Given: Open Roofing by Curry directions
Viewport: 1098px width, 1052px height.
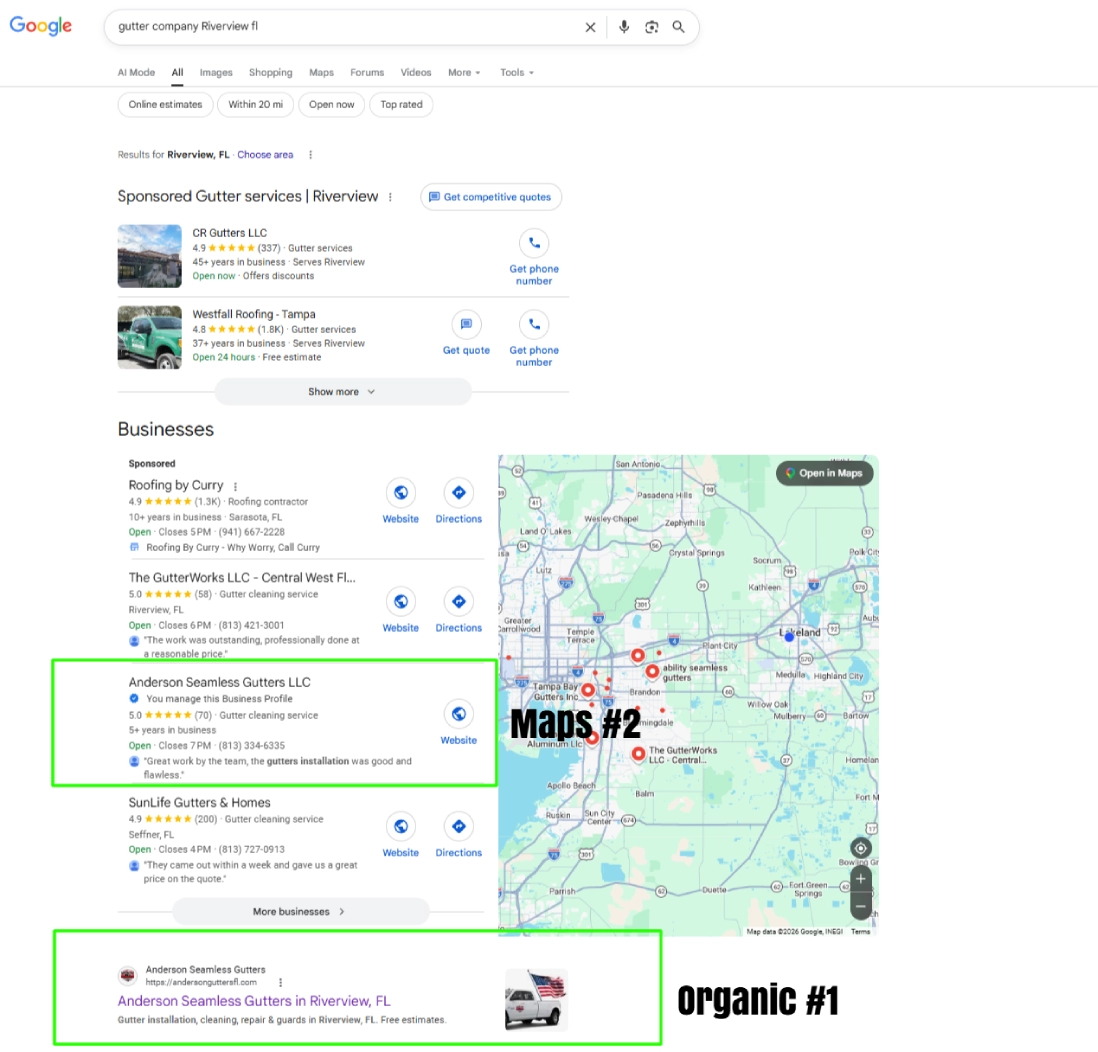Looking at the screenshot, I should (458, 493).
